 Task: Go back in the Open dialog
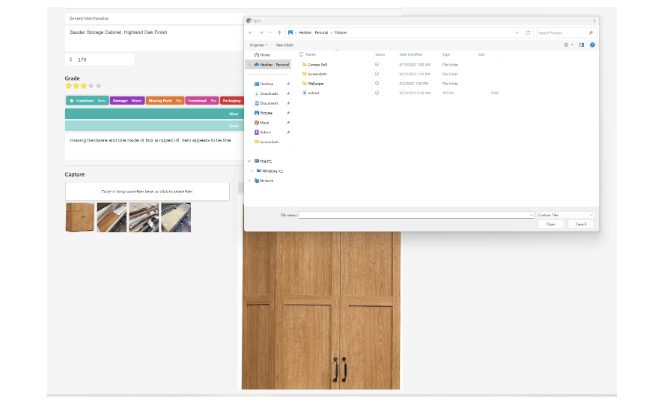(250, 33)
